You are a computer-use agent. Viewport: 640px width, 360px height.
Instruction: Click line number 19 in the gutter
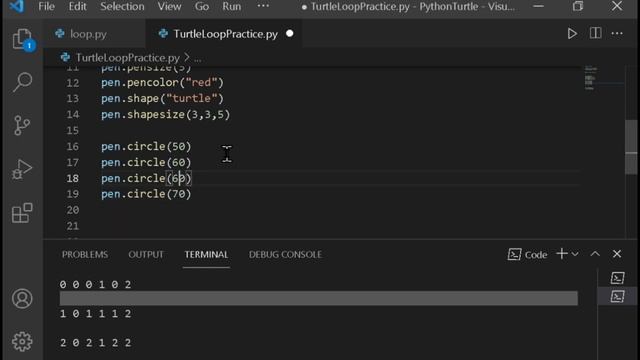(73, 194)
